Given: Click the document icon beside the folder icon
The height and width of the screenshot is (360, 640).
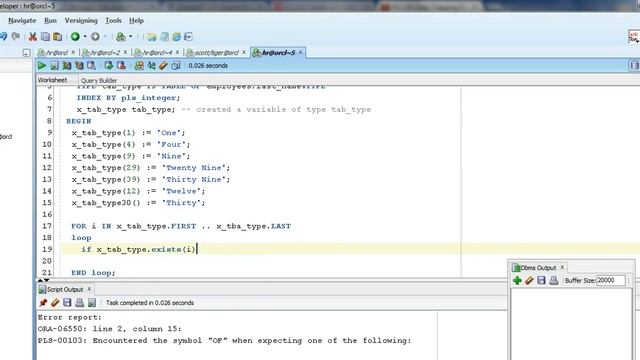Looking at the screenshot, I should [164, 37].
